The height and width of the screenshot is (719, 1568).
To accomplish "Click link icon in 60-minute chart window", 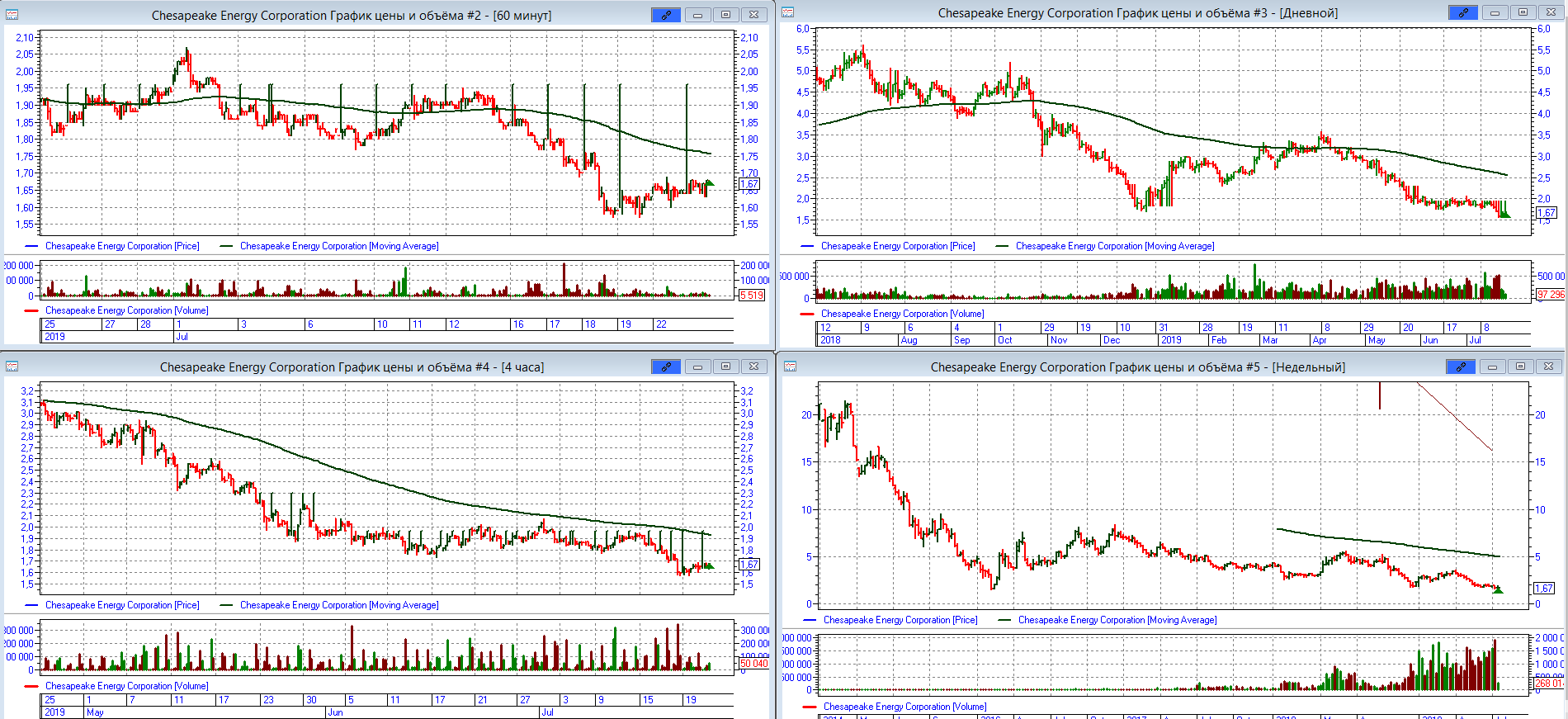I will [x=665, y=15].
